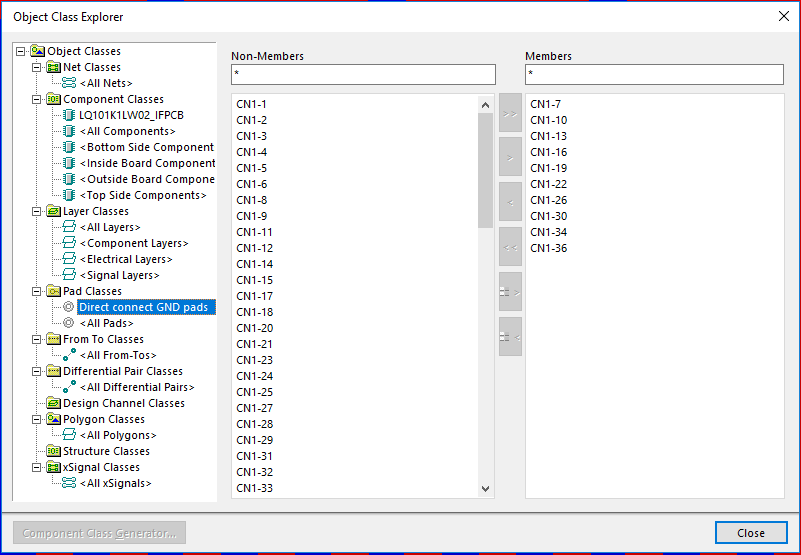Click the All Layers layer icon
This screenshot has width=801, height=555.
click(69, 227)
